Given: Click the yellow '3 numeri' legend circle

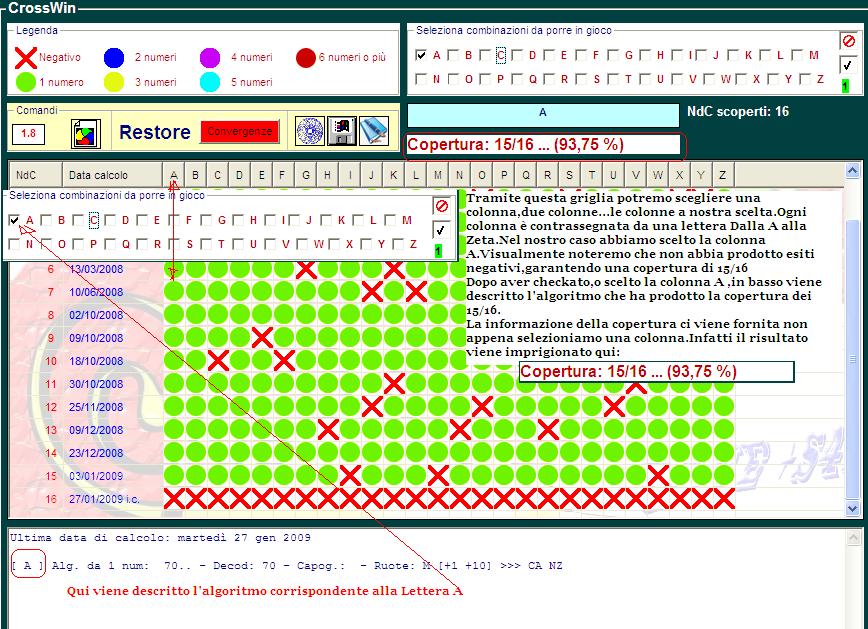Looking at the screenshot, I should pos(114,82).
